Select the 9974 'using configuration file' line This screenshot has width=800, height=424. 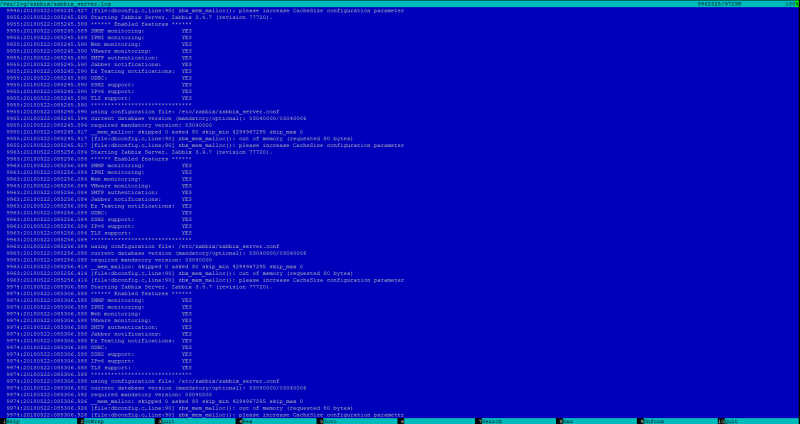click(143, 381)
